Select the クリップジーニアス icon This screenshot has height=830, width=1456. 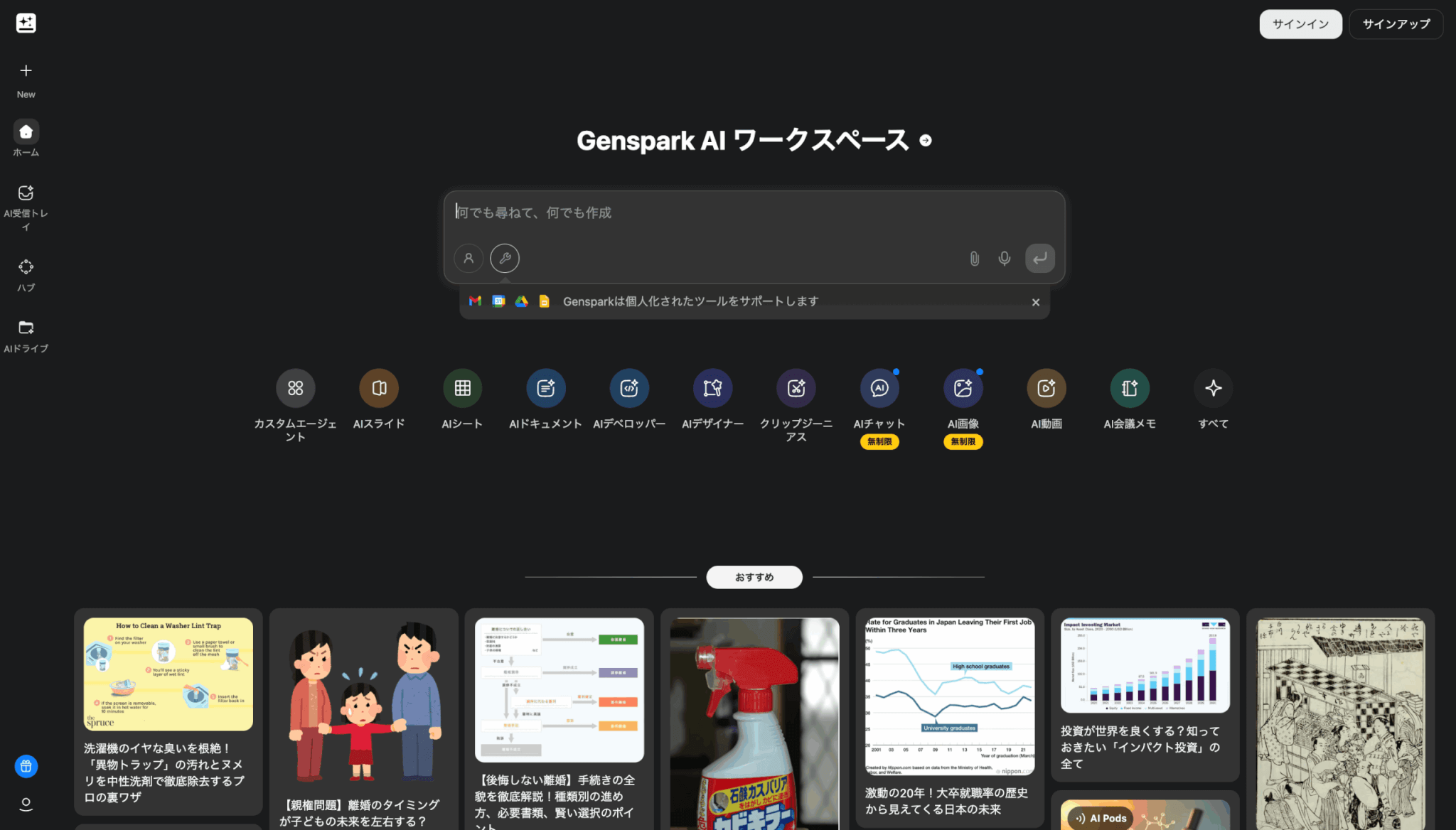point(796,388)
